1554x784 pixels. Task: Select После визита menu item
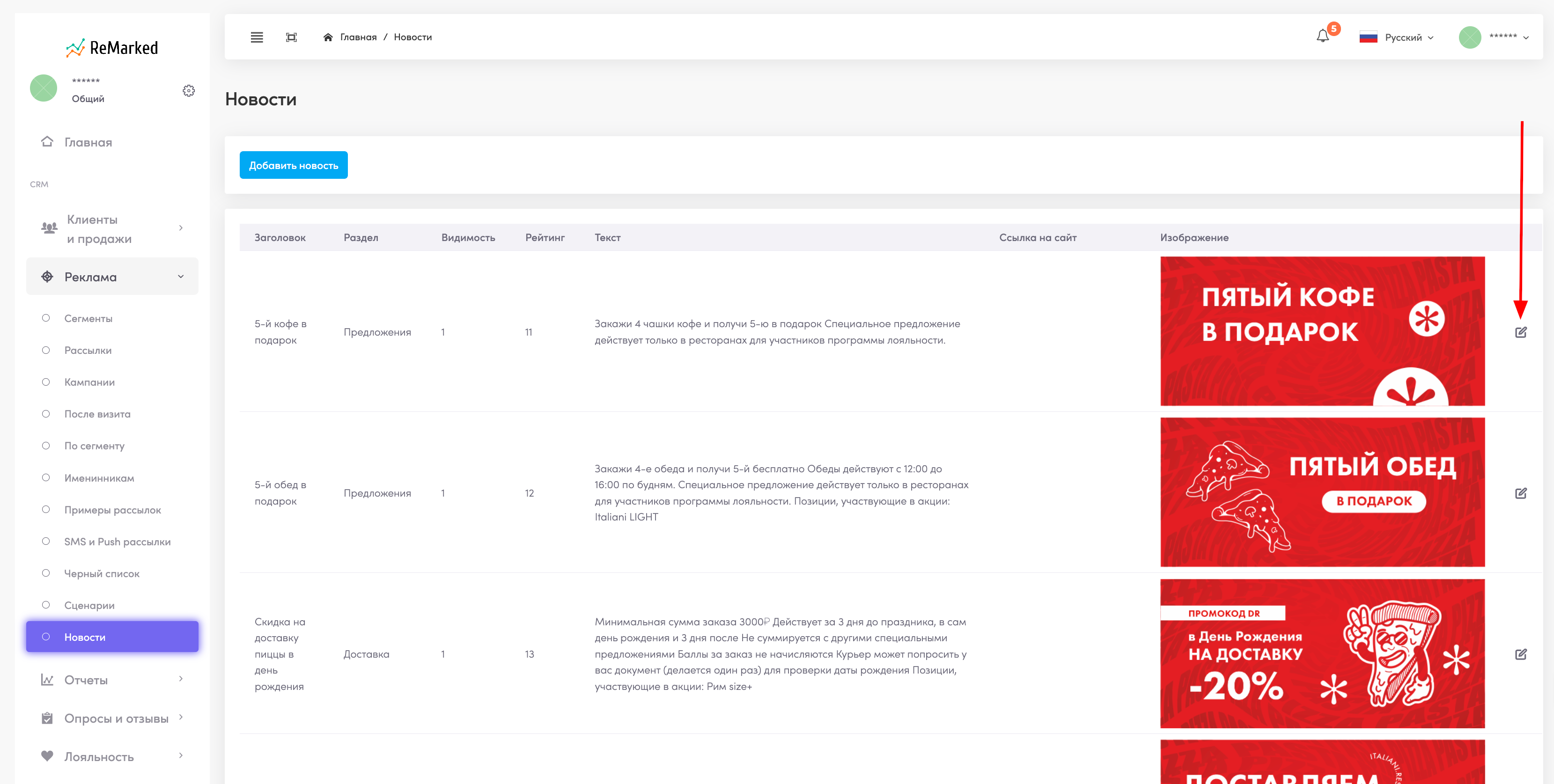(97, 414)
